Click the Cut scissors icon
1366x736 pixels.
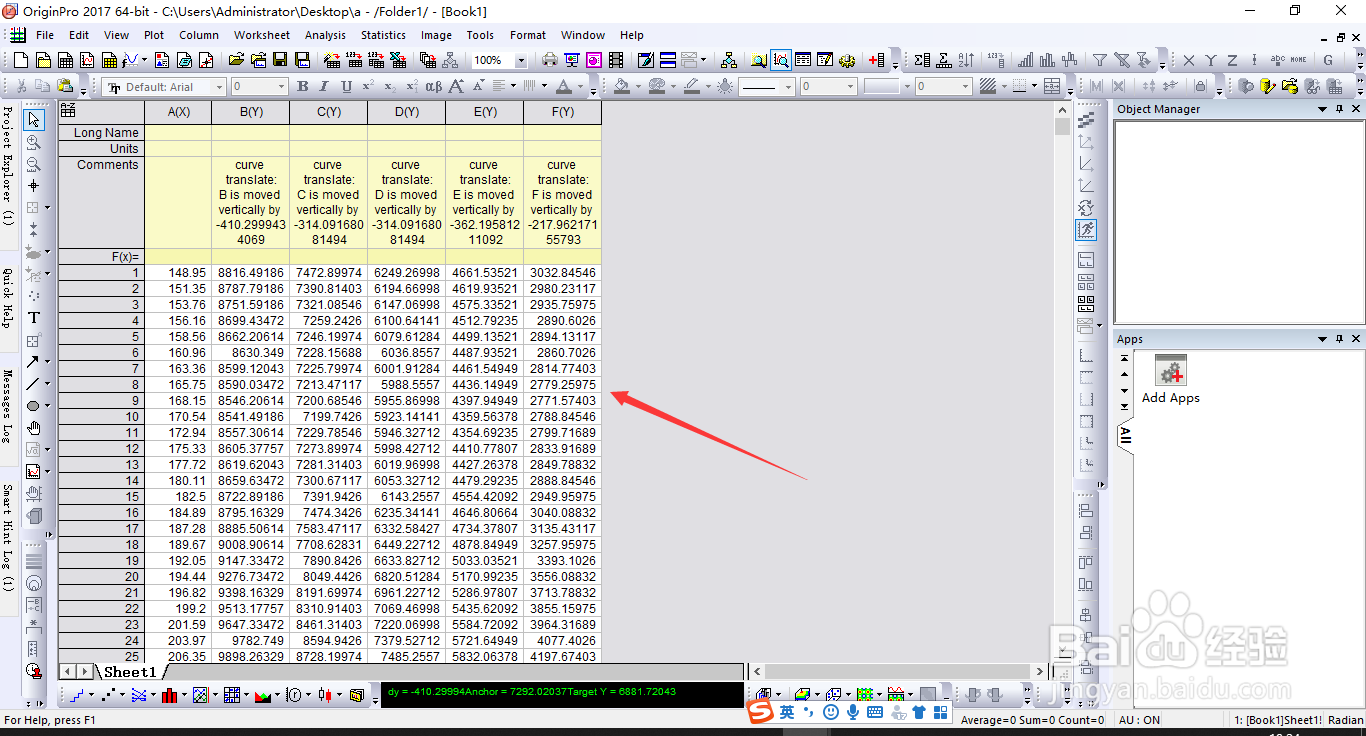[x=21, y=87]
